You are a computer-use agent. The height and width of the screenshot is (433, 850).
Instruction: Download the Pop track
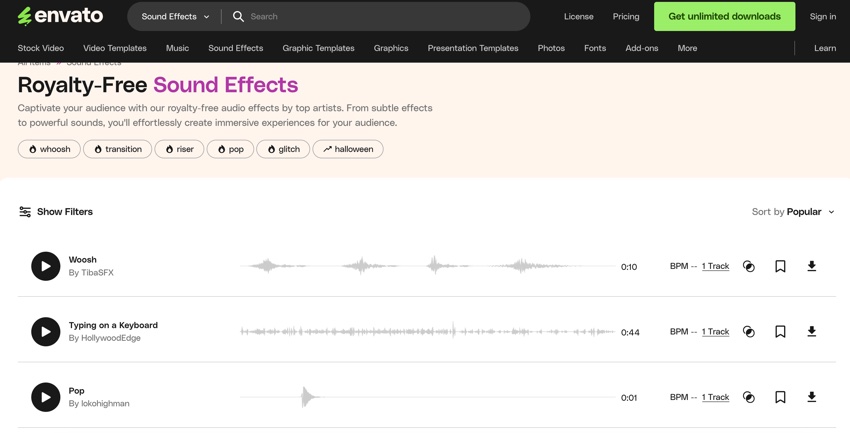coord(812,397)
